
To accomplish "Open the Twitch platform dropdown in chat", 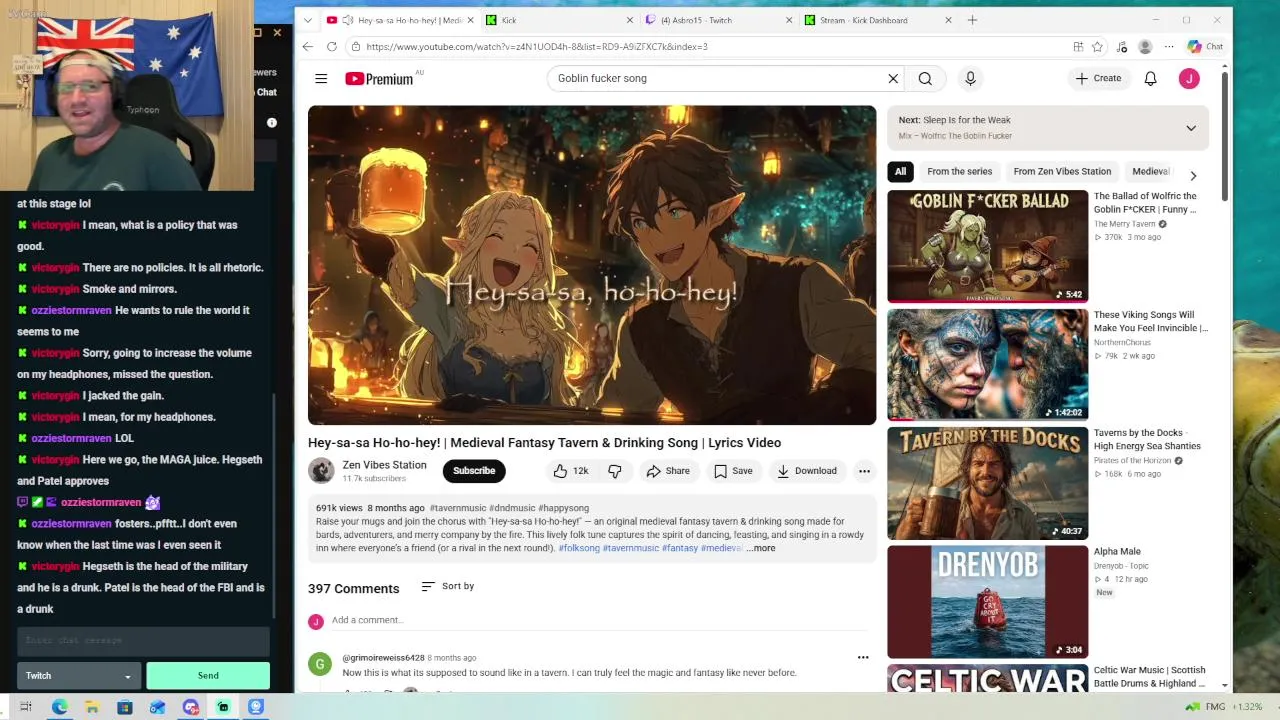I will [x=78, y=676].
